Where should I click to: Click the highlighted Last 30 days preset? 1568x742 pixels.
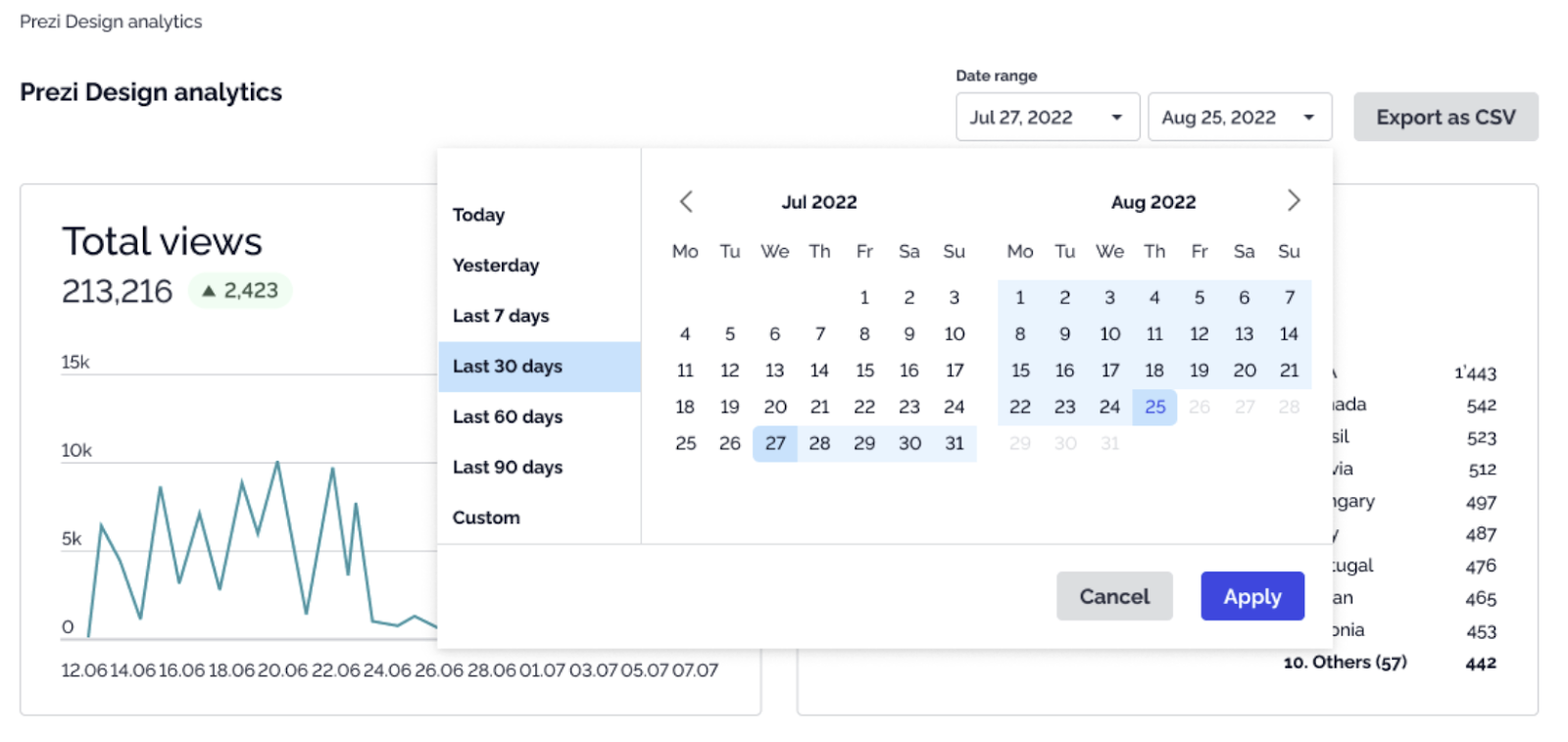click(x=507, y=366)
